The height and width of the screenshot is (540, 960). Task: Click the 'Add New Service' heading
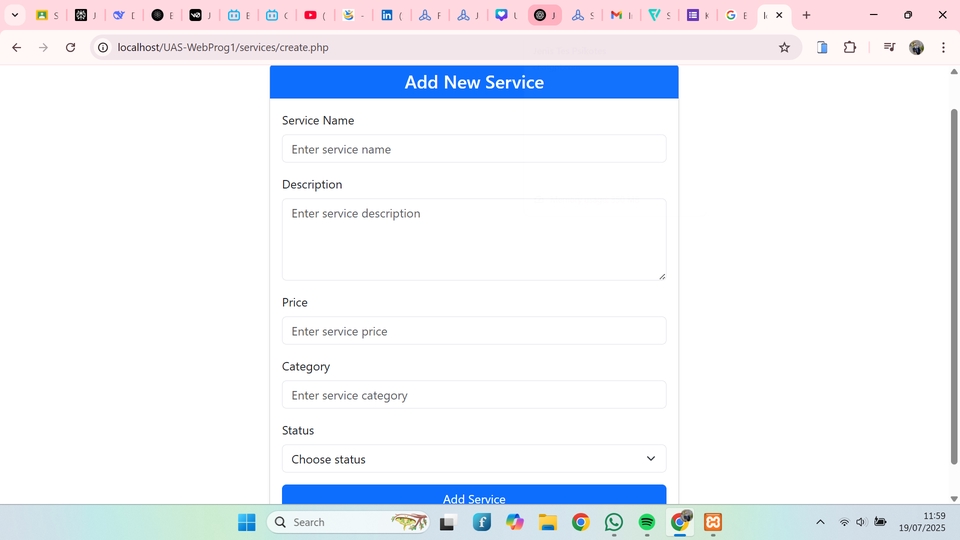[474, 82]
